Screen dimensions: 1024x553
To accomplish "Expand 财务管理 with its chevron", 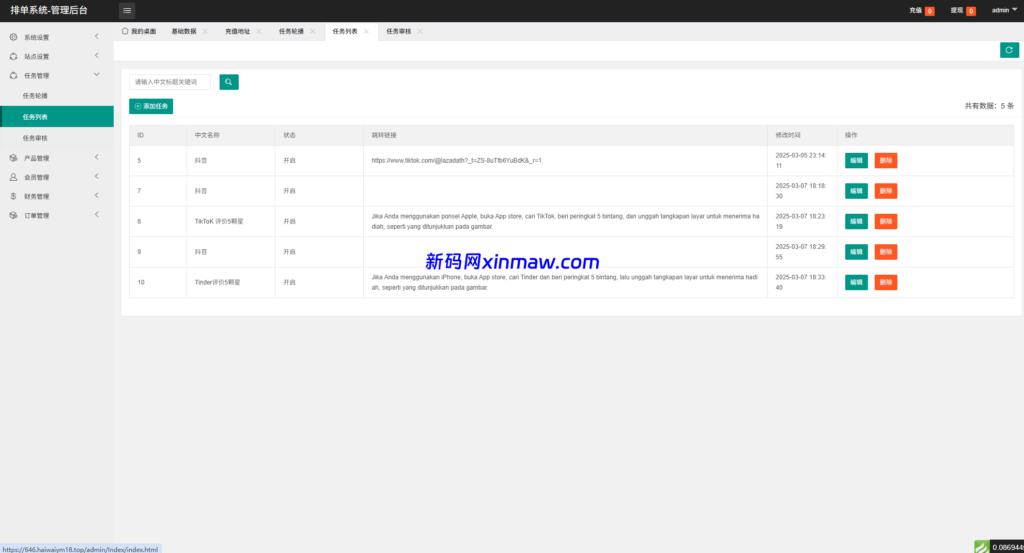I will (97, 195).
